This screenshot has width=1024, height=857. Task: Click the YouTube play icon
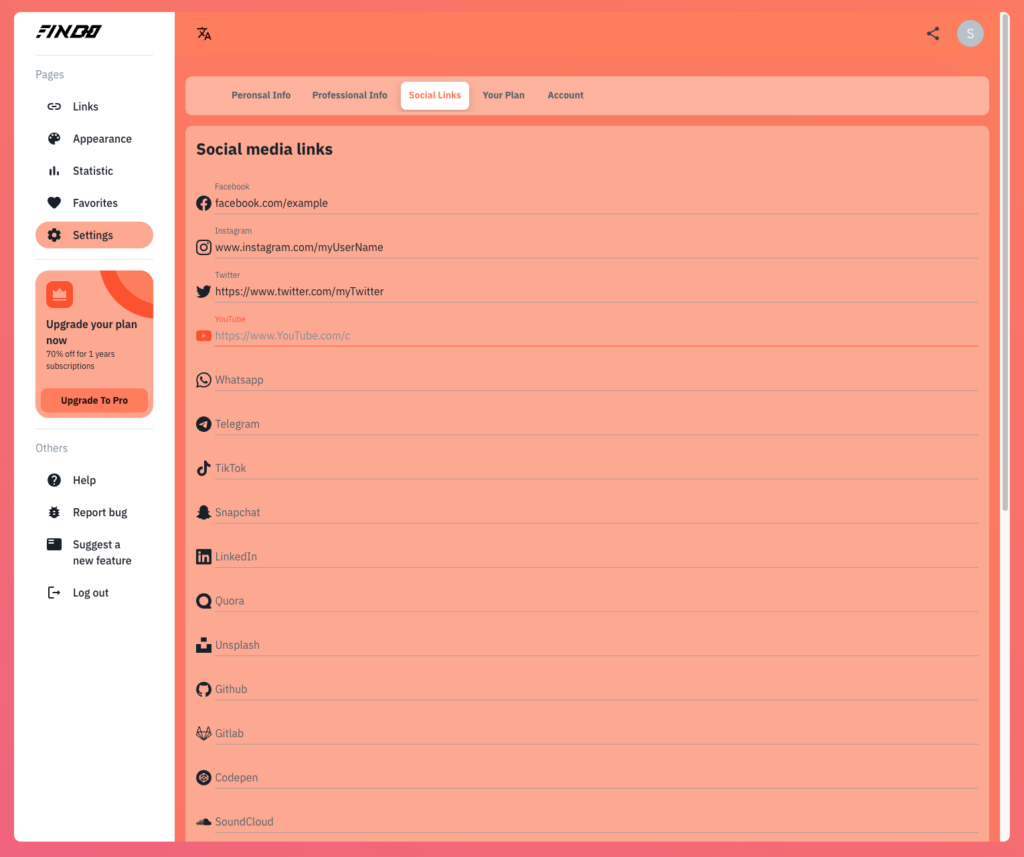(x=204, y=336)
